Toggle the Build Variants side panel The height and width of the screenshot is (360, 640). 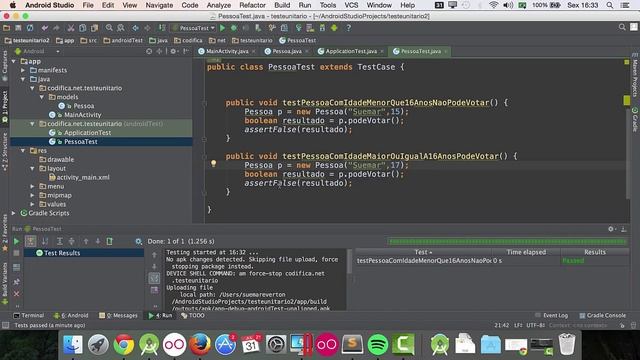tap(4, 282)
